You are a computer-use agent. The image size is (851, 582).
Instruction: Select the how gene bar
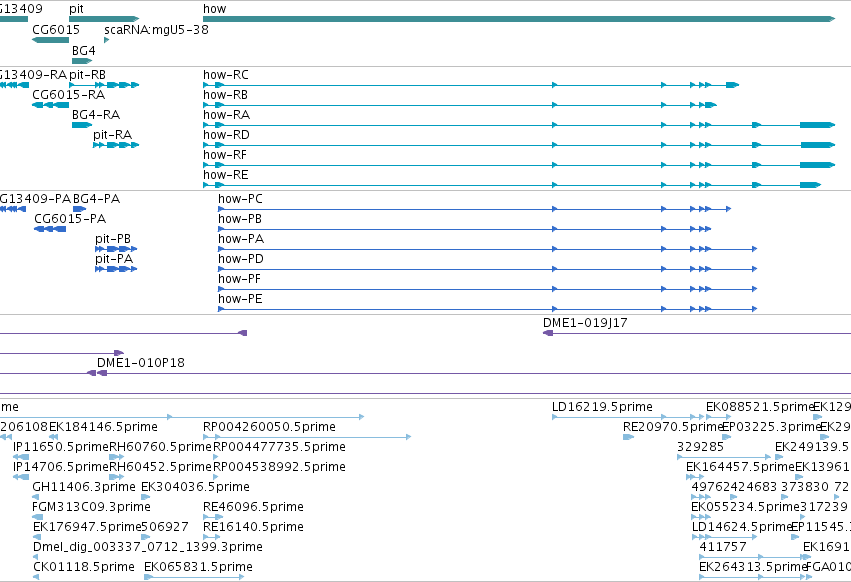pyautogui.click(x=519, y=19)
